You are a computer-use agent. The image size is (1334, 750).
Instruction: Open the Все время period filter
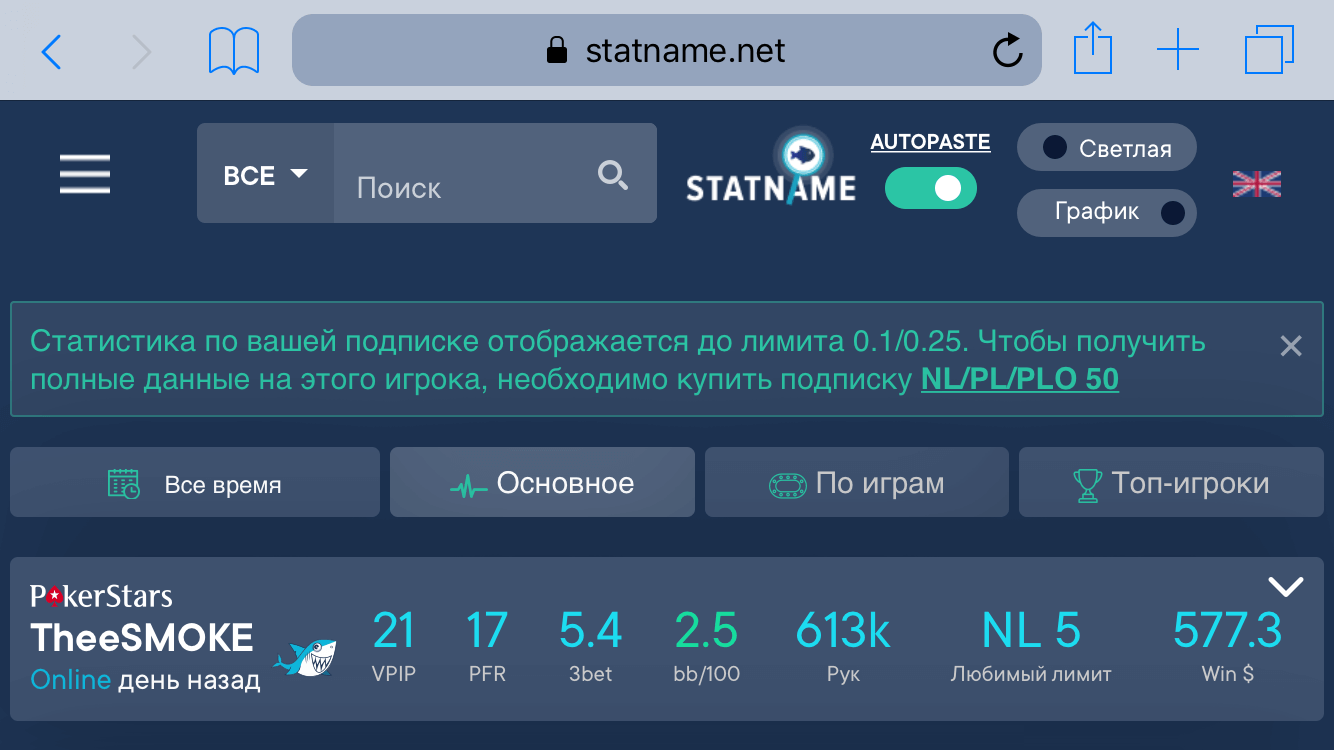195,482
